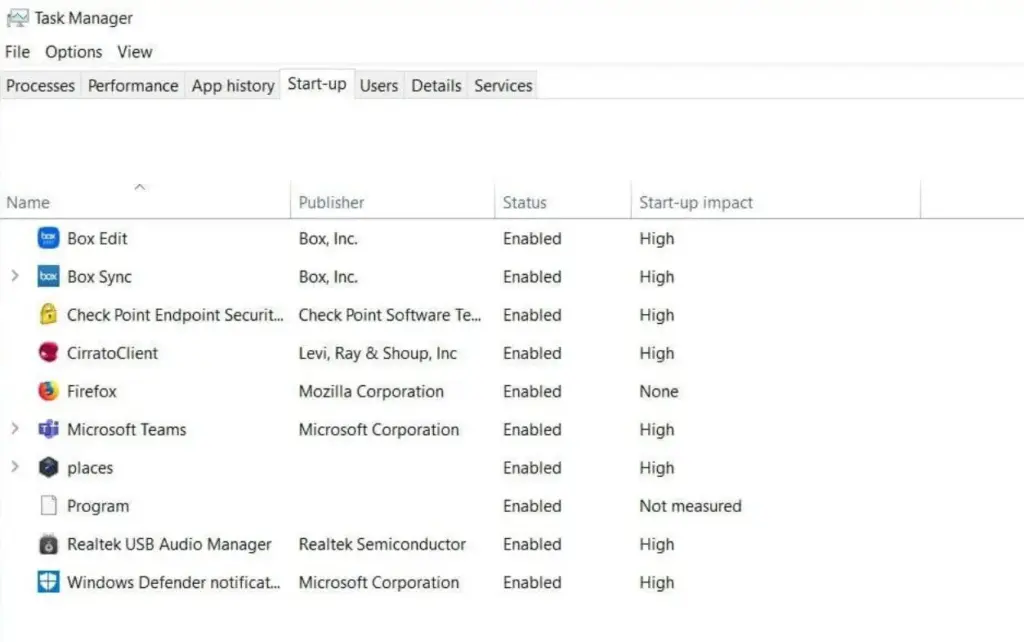The height and width of the screenshot is (642, 1024).
Task: Switch to the Performance tab
Action: coord(133,86)
